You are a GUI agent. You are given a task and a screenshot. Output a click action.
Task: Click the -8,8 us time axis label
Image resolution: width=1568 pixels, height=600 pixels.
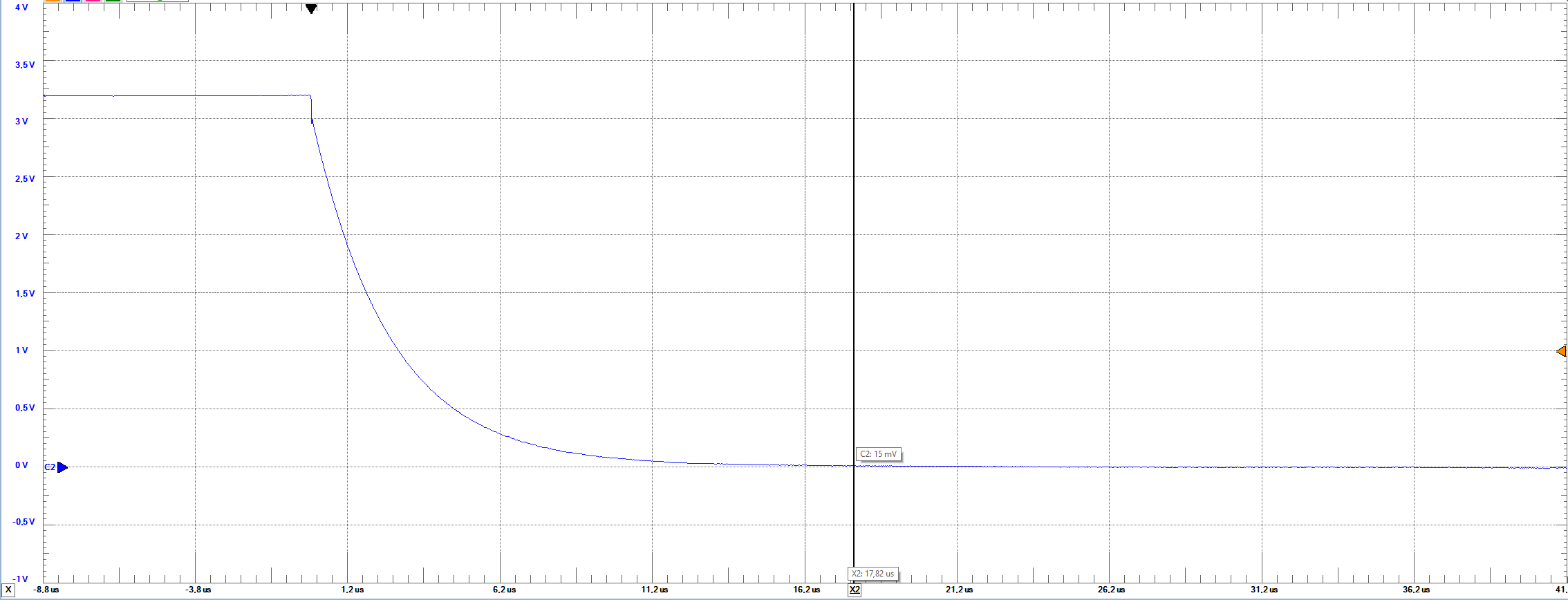46,590
